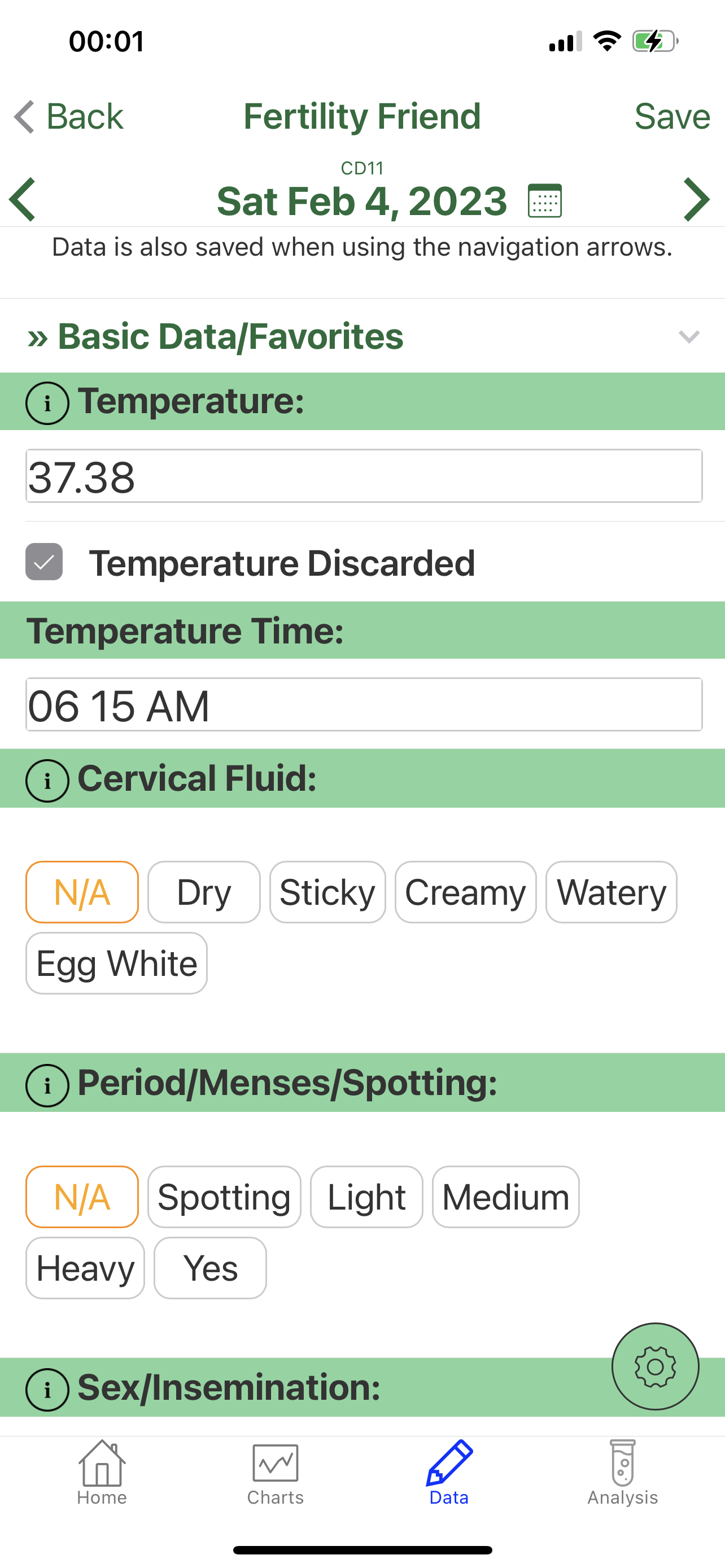725x1568 pixels.
Task: Select Egg White cervical fluid option
Action: pos(116,963)
